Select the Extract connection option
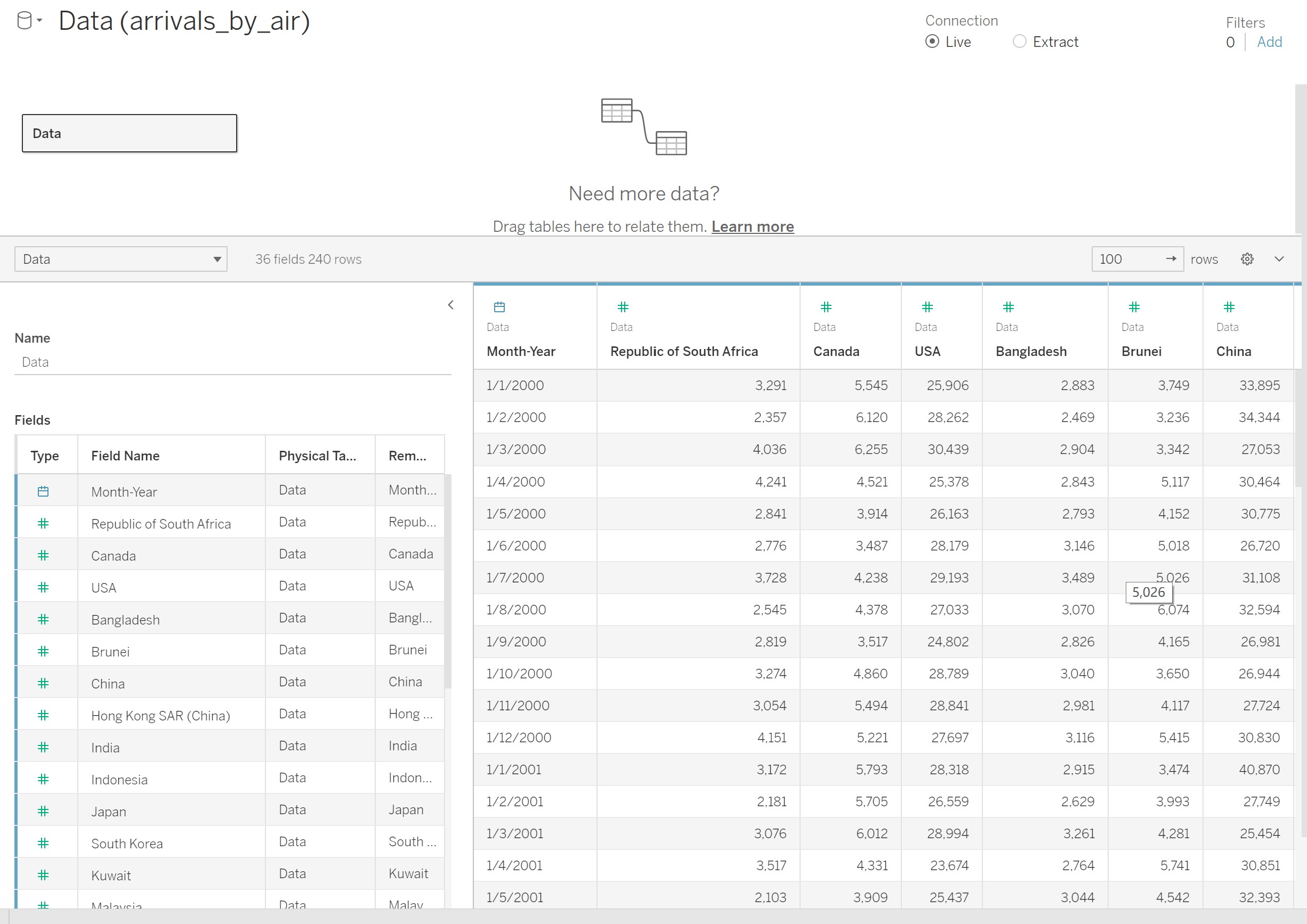 point(1019,42)
